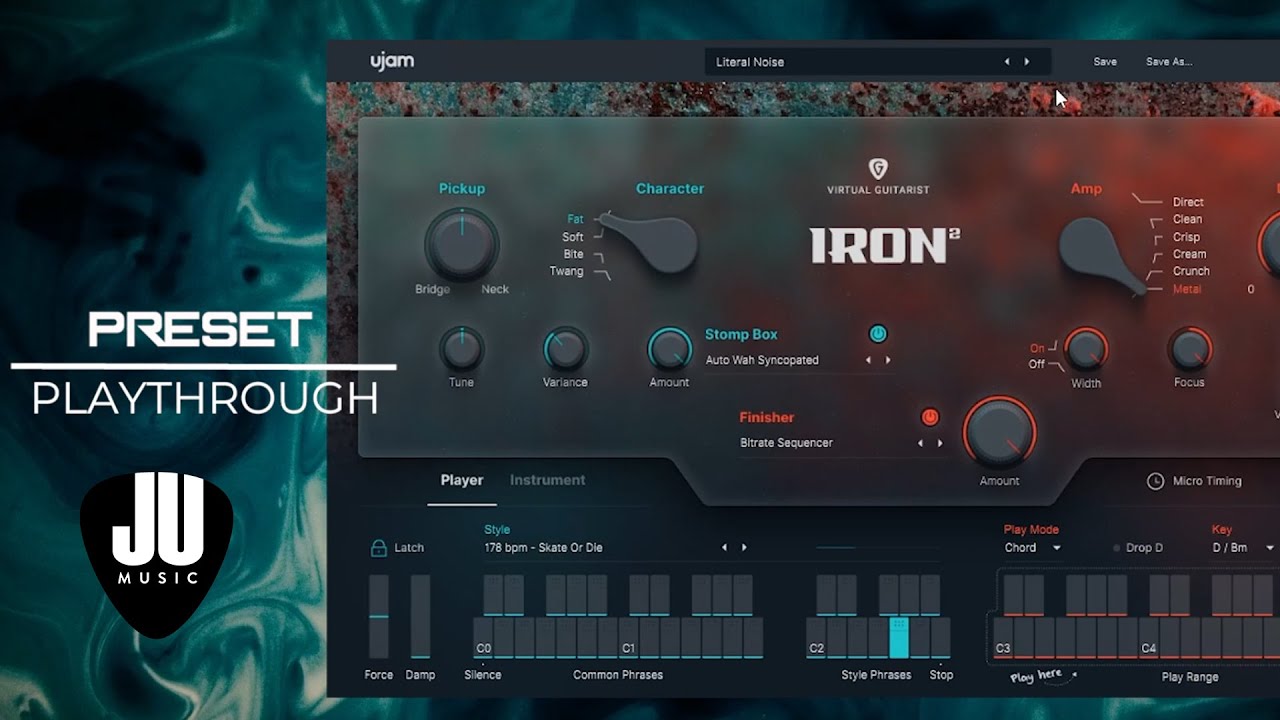1280x720 pixels.
Task: Switch to the Player tab
Action: pos(462,480)
